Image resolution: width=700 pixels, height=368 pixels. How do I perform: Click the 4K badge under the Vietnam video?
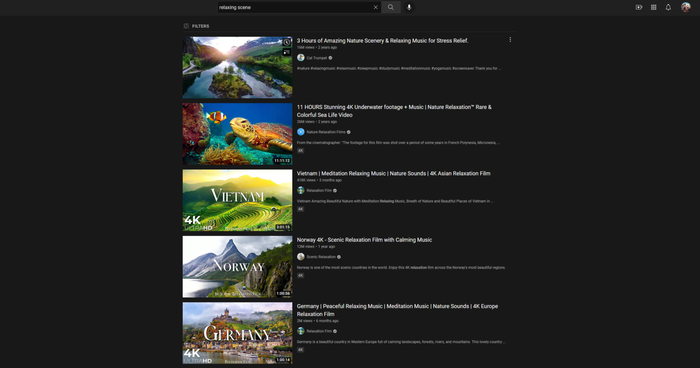[x=300, y=209]
